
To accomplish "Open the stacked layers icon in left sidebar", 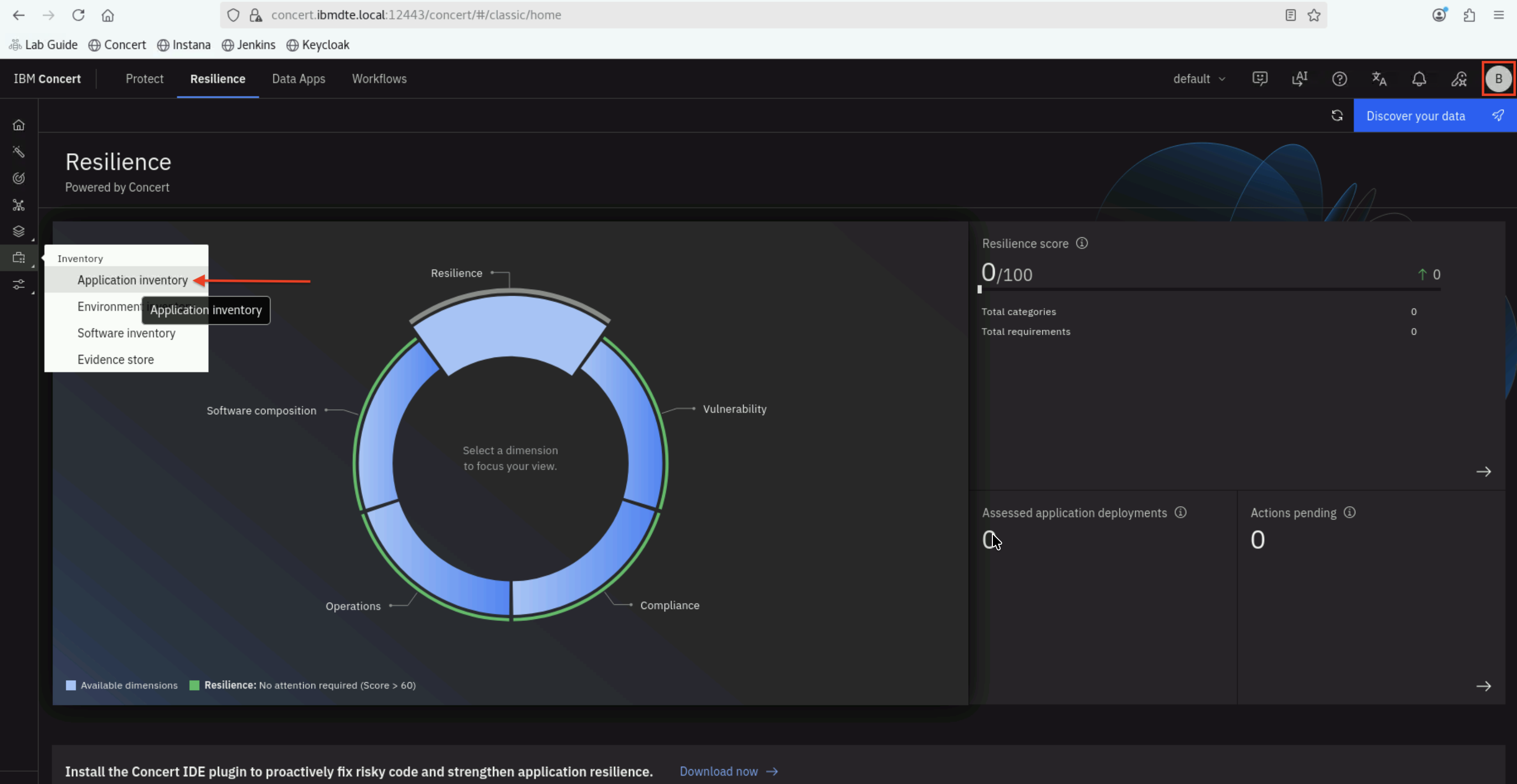I will point(19,231).
